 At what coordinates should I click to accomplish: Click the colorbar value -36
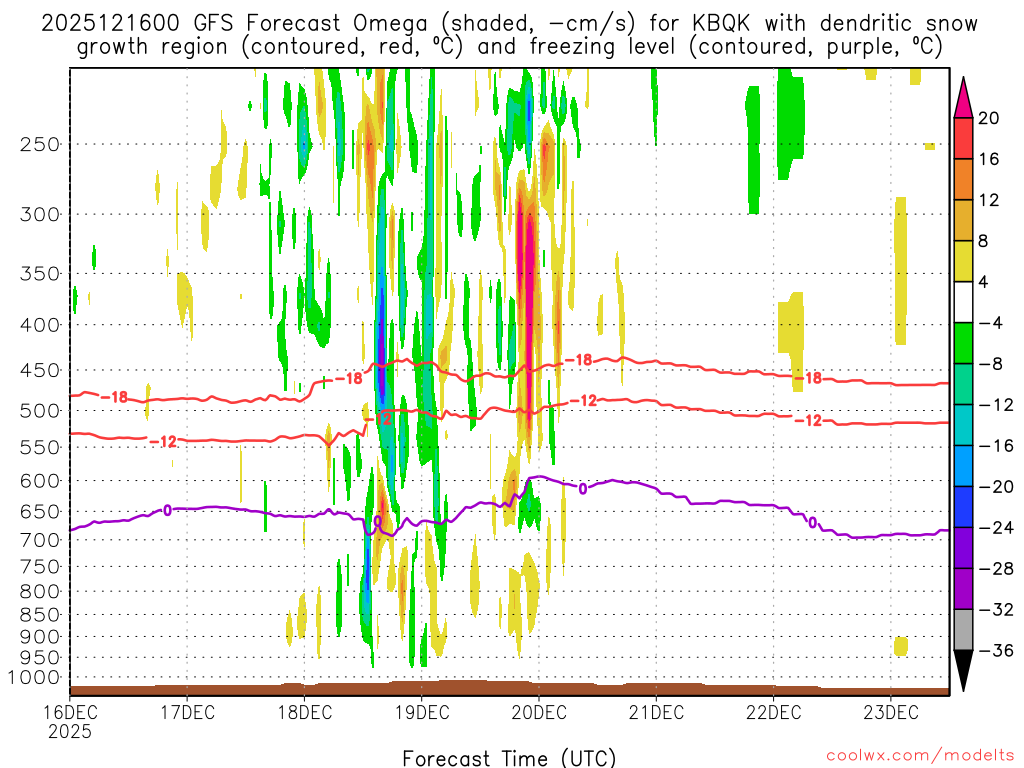[x=996, y=650]
